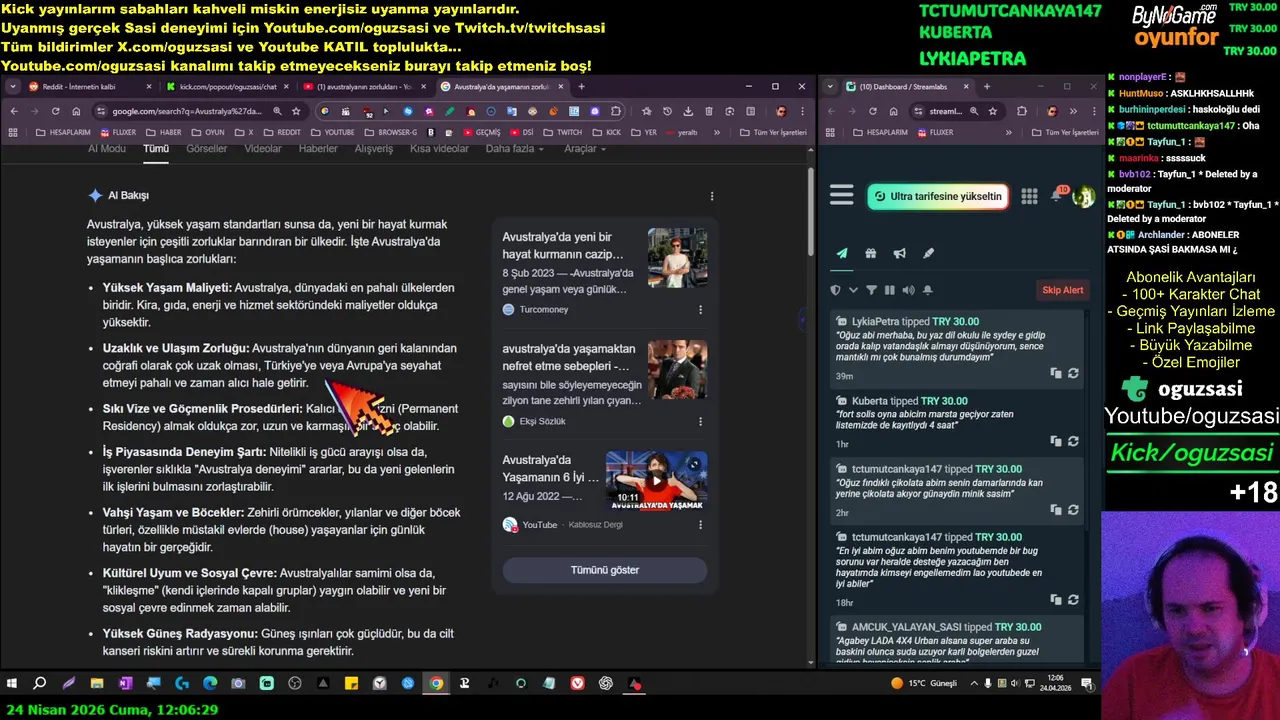Open options for the Turcomoney result
Screen dimensions: 1280x720
click(x=700, y=310)
